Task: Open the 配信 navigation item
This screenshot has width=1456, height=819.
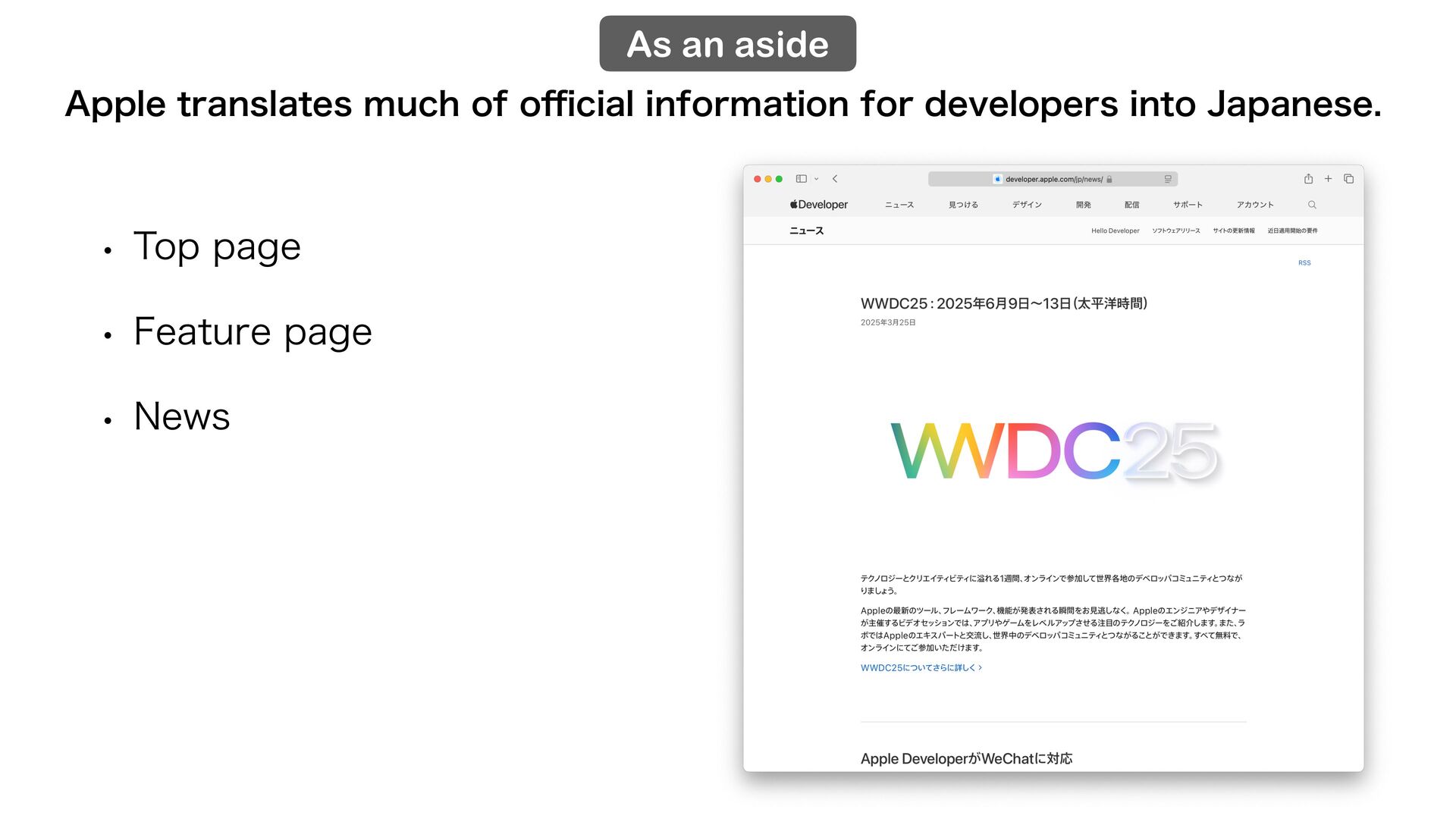Action: [x=1131, y=205]
